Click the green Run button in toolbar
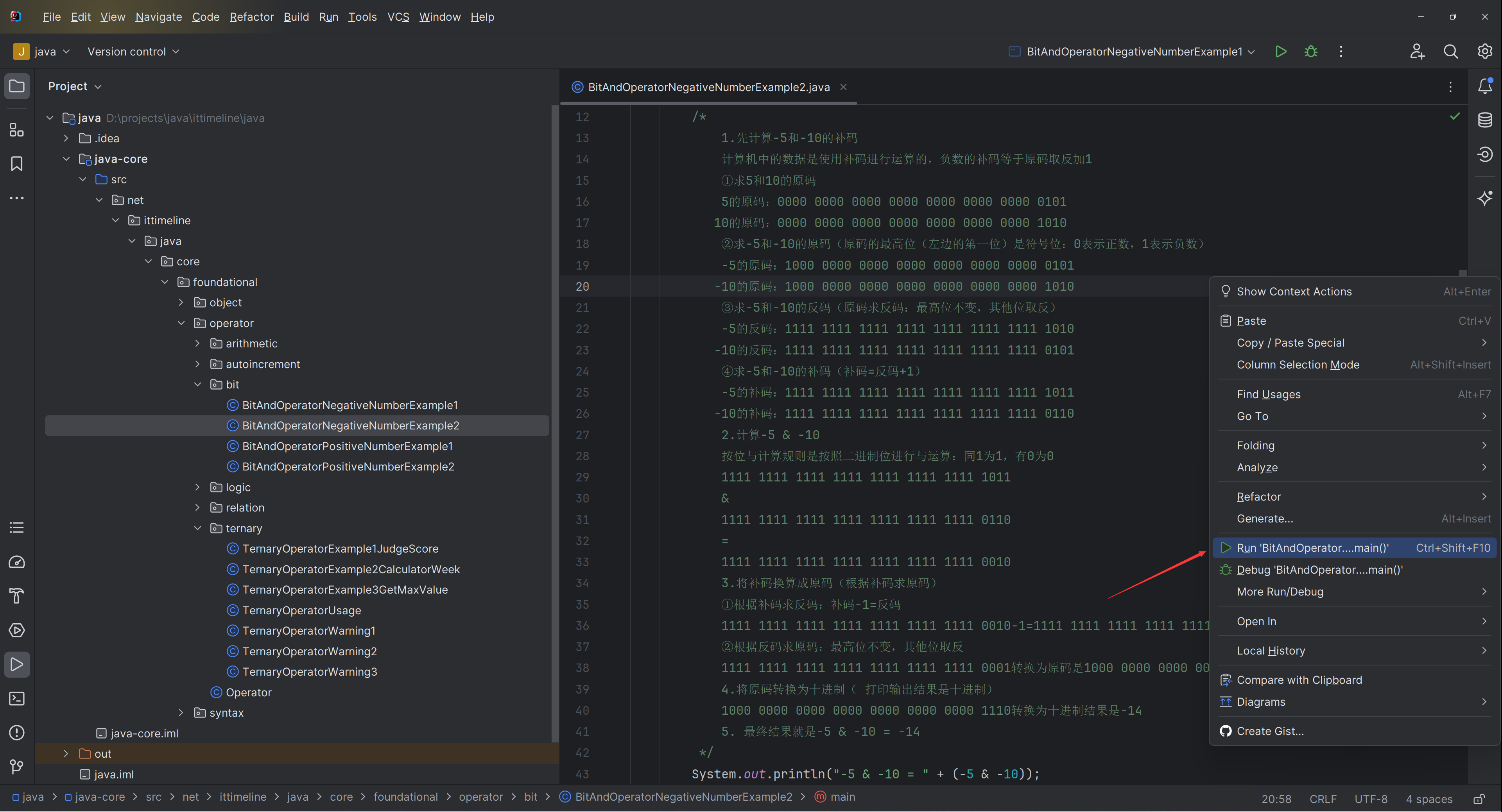 coord(1280,51)
